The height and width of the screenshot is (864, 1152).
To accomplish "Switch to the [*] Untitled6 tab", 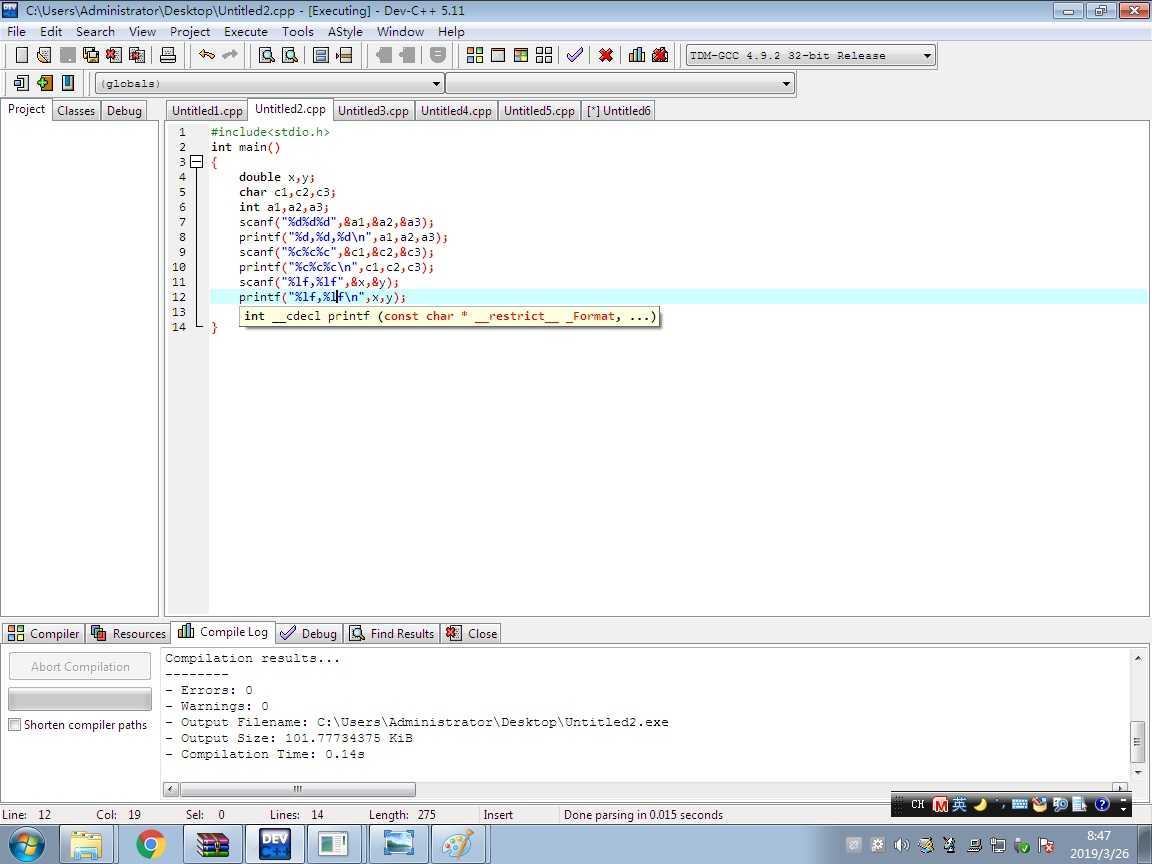I will [x=619, y=111].
